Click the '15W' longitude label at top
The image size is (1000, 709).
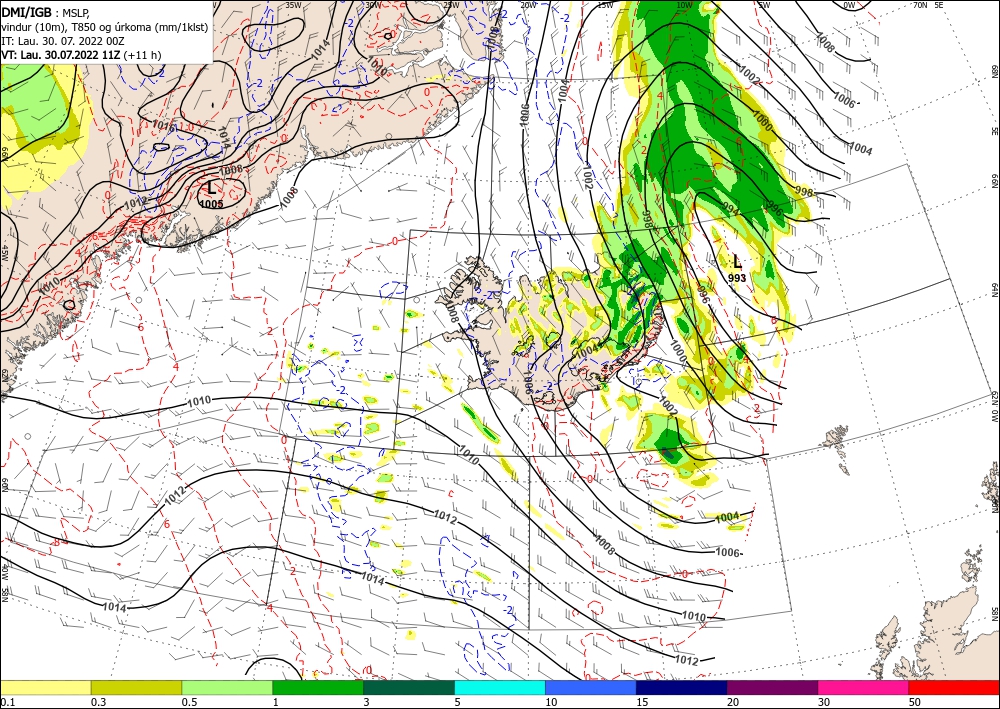point(605,5)
